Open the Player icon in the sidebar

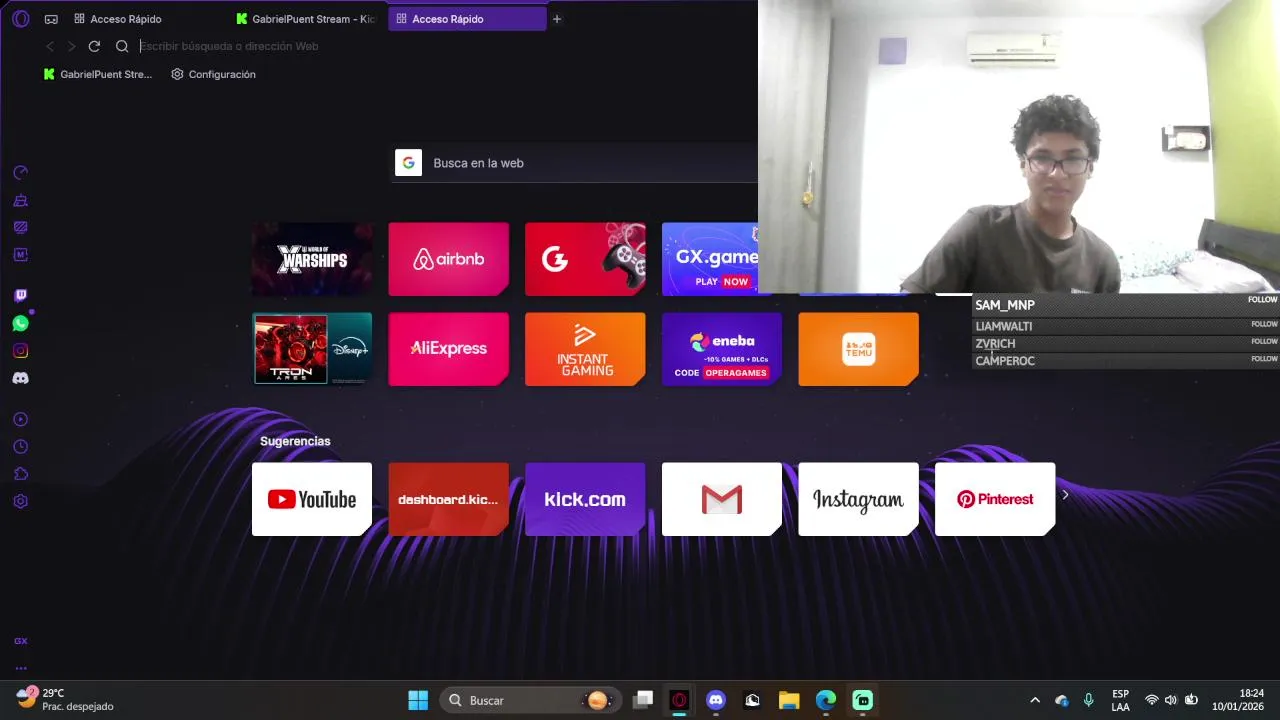coord(20,419)
